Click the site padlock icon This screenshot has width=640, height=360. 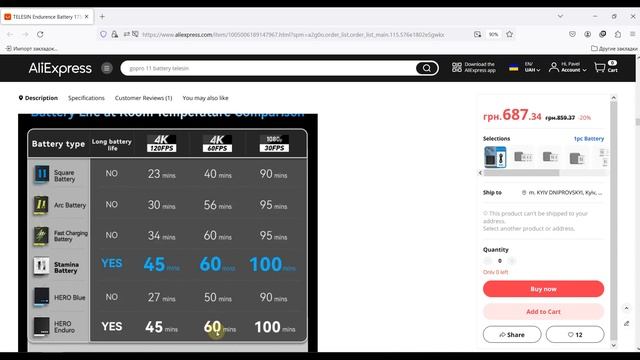coord(115,34)
